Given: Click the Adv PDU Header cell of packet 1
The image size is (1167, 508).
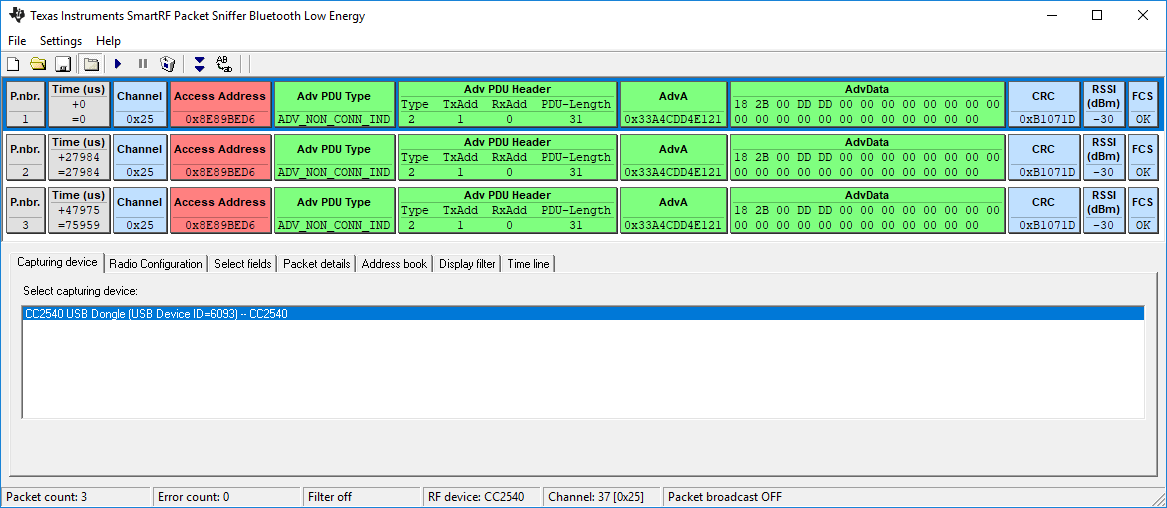Looking at the screenshot, I should click(508, 105).
